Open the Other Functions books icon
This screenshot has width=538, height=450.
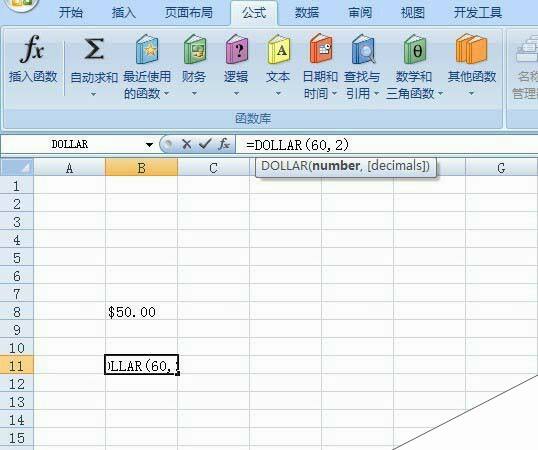[x=471, y=49]
